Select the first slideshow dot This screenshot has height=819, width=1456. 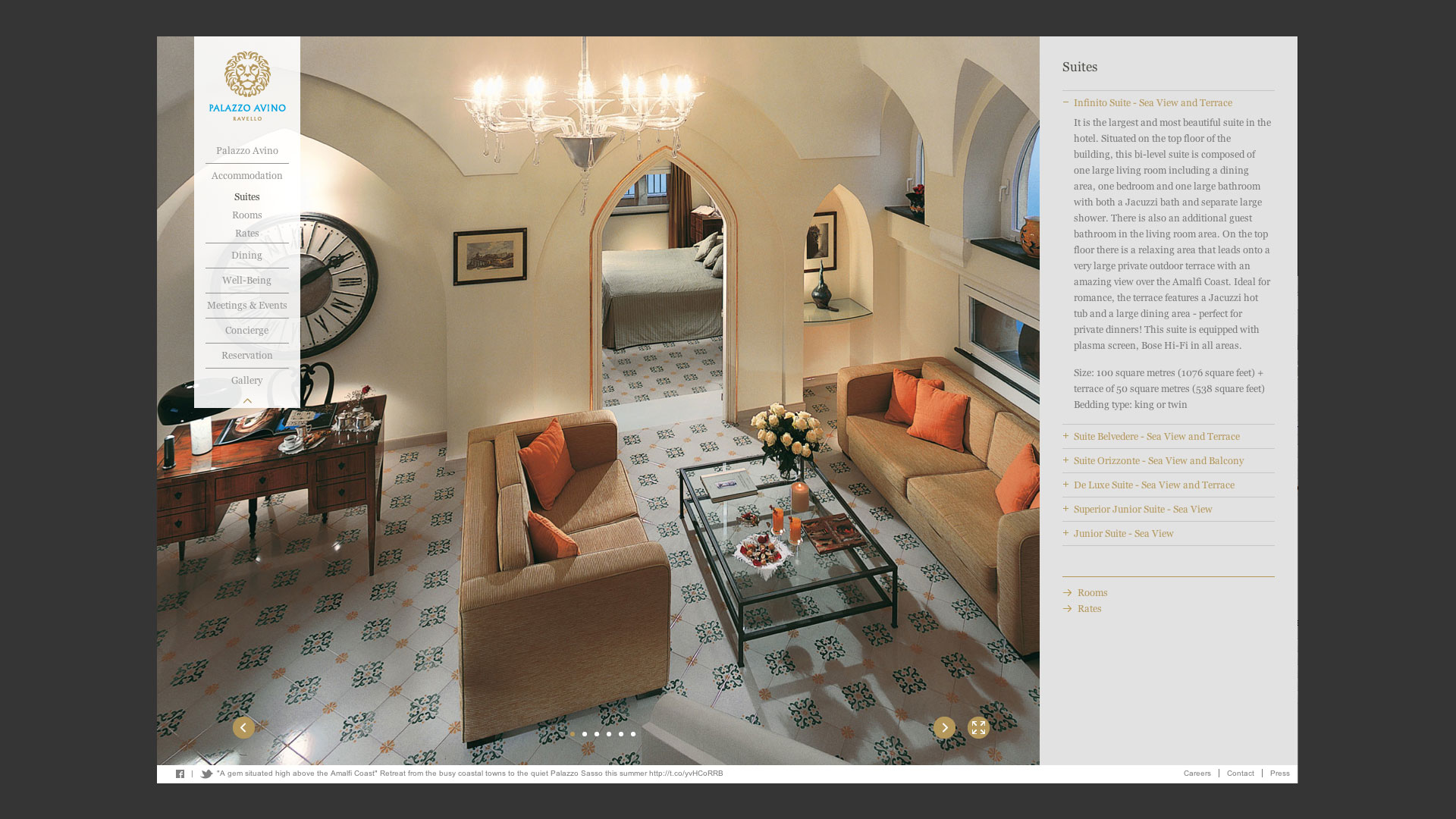point(573,734)
